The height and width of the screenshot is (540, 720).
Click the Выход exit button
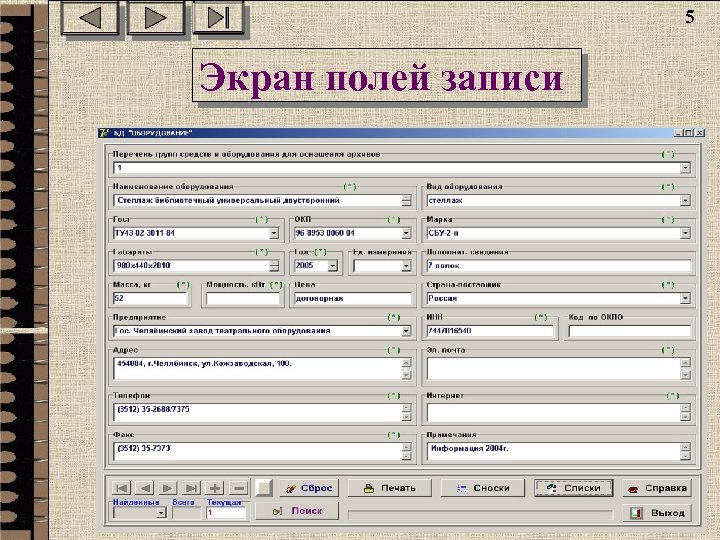click(x=657, y=512)
